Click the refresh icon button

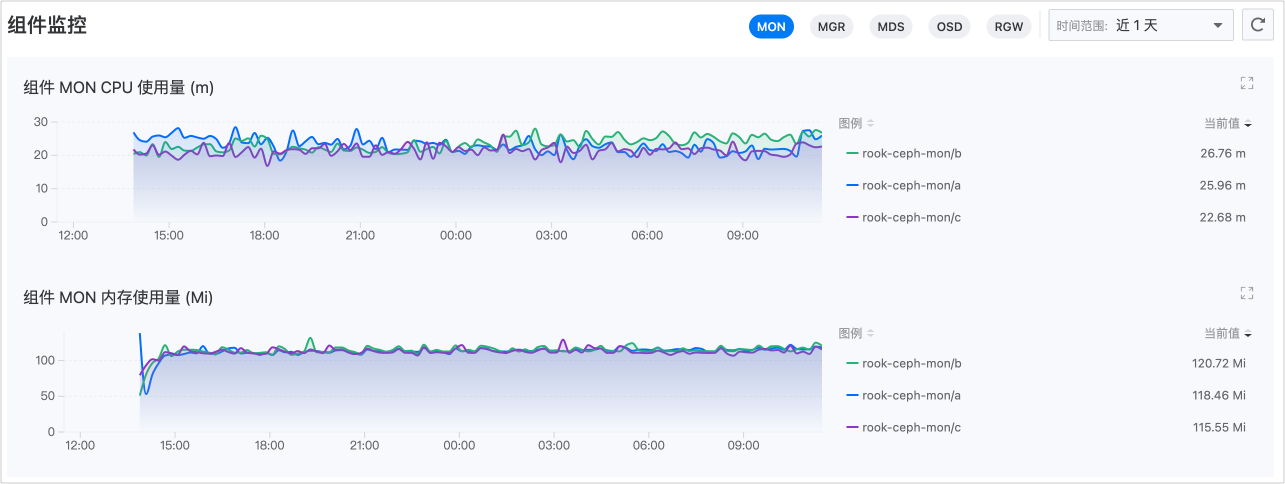1256,26
